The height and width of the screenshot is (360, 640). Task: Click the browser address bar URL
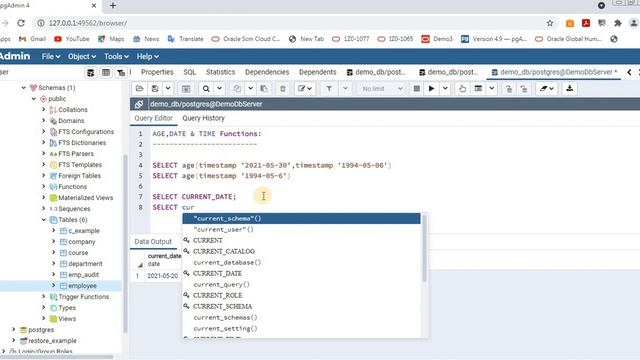(x=88, y=23)
